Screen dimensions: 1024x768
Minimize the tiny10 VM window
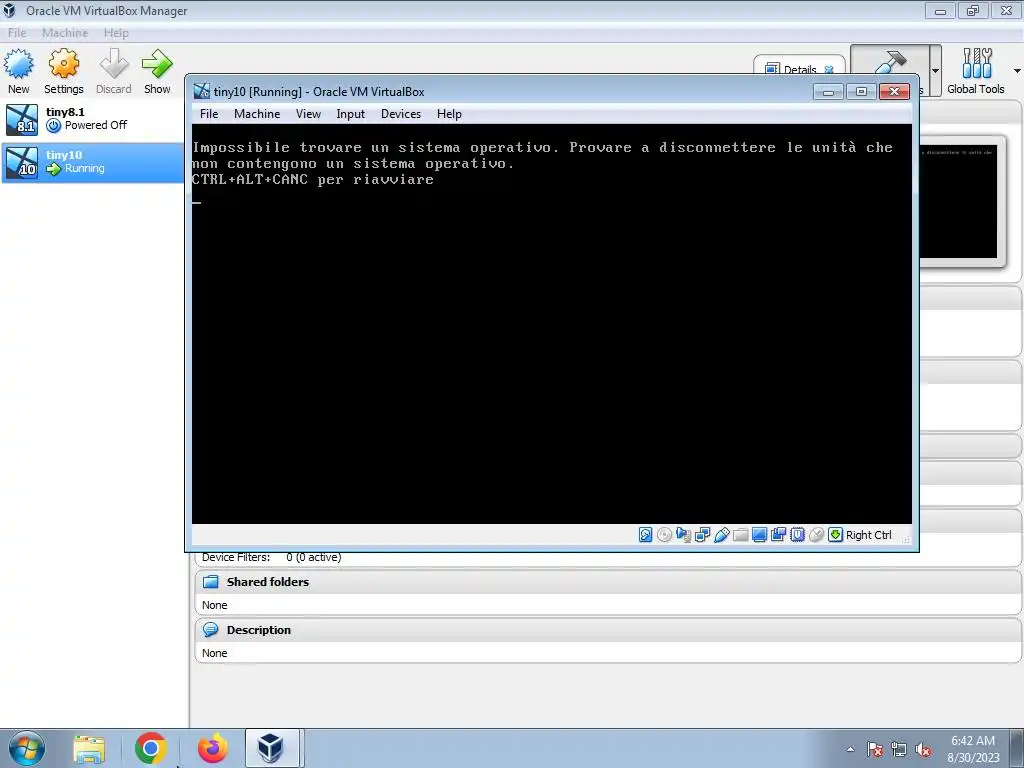coord(828,91)
